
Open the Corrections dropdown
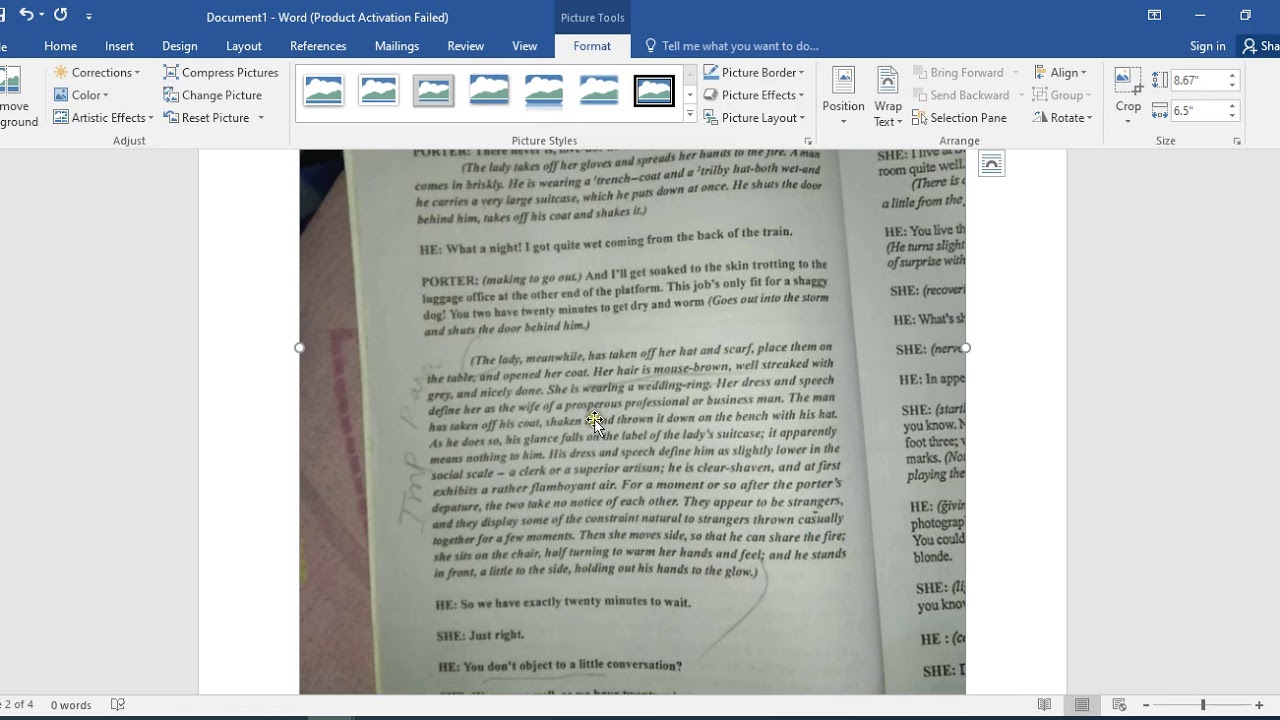97,73
